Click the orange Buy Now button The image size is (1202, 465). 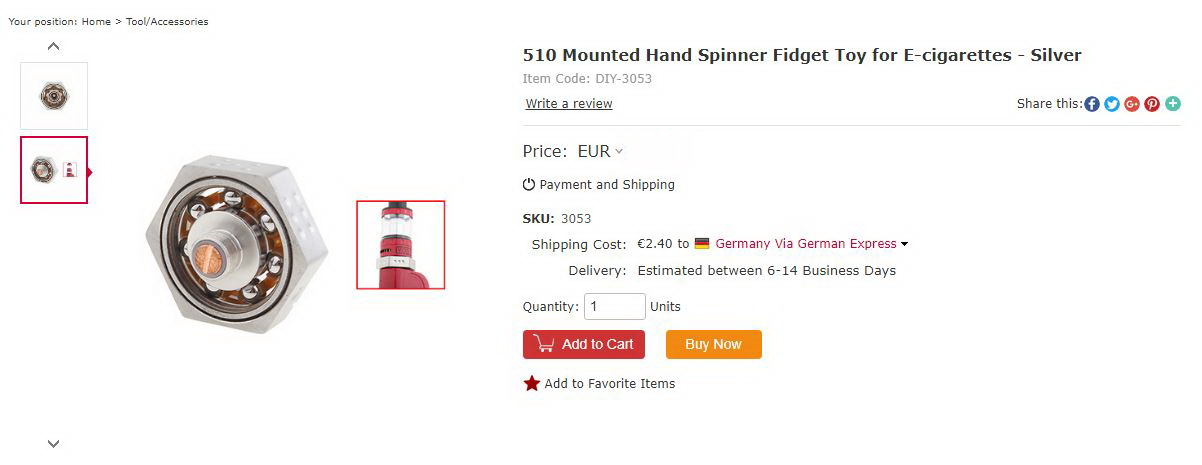tap(713, 344)
